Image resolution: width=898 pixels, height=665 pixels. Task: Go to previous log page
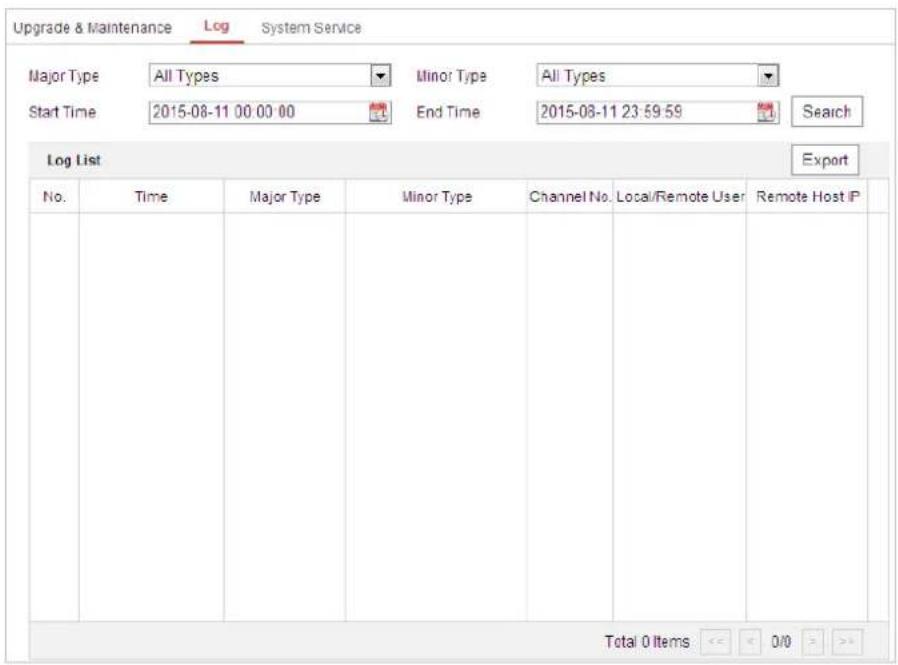pyautogui.click(x=750, y=642)
